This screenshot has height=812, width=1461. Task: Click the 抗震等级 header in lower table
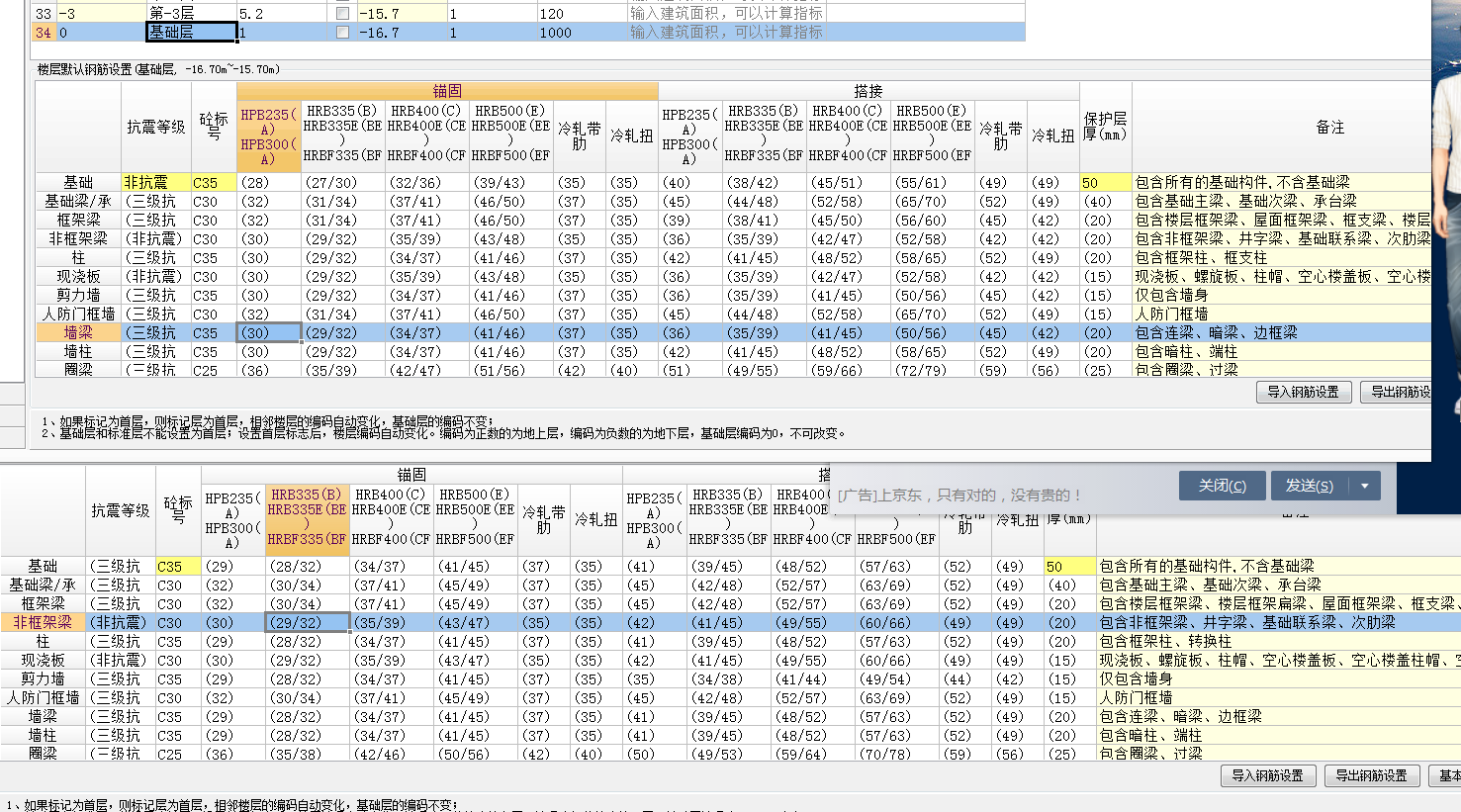[x=121, y=510]
